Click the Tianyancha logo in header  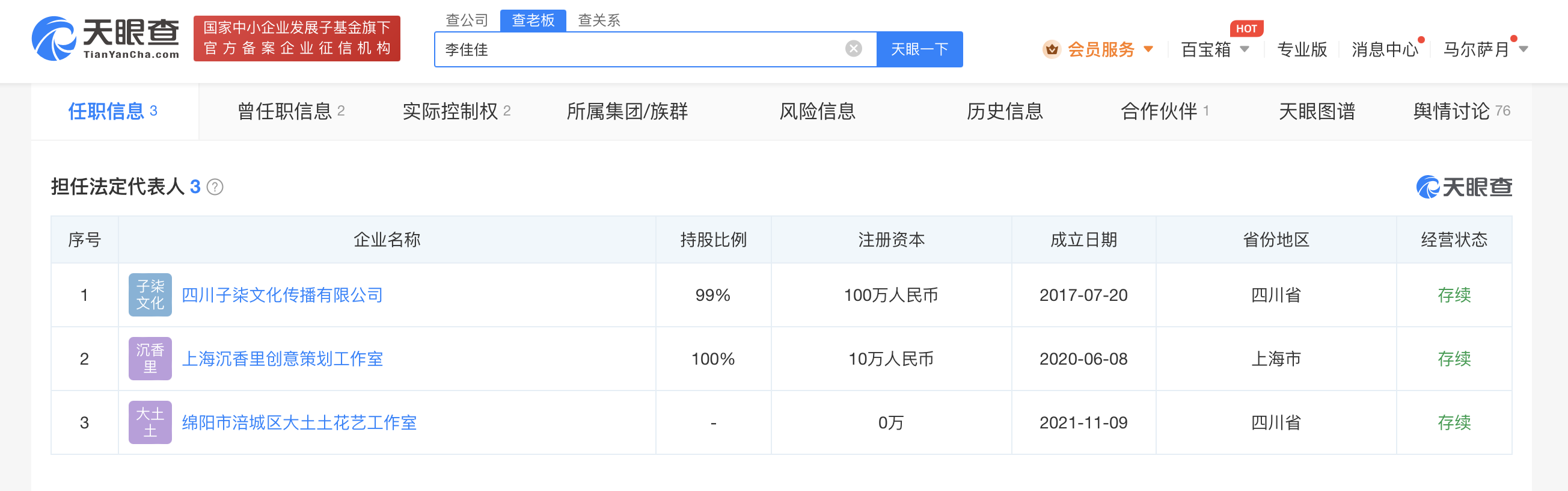(x=106, y=39)
